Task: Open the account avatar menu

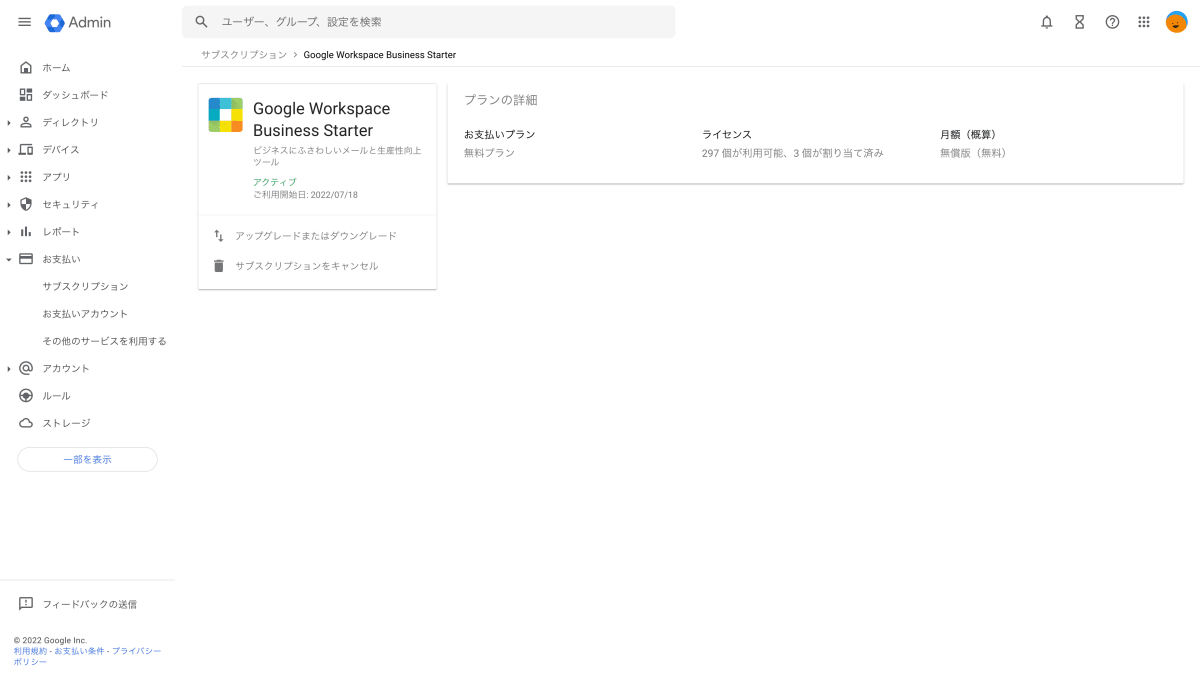Action: [1177, 22]
